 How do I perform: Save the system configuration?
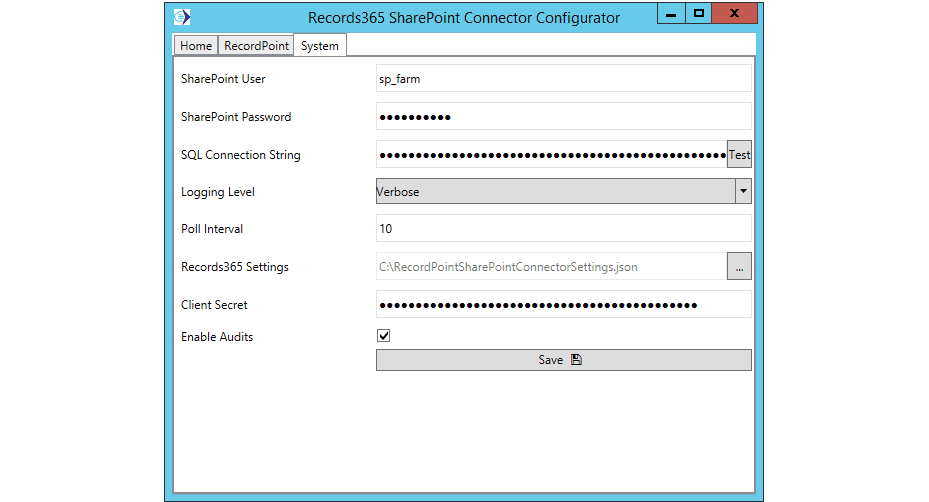pos(563,360)
